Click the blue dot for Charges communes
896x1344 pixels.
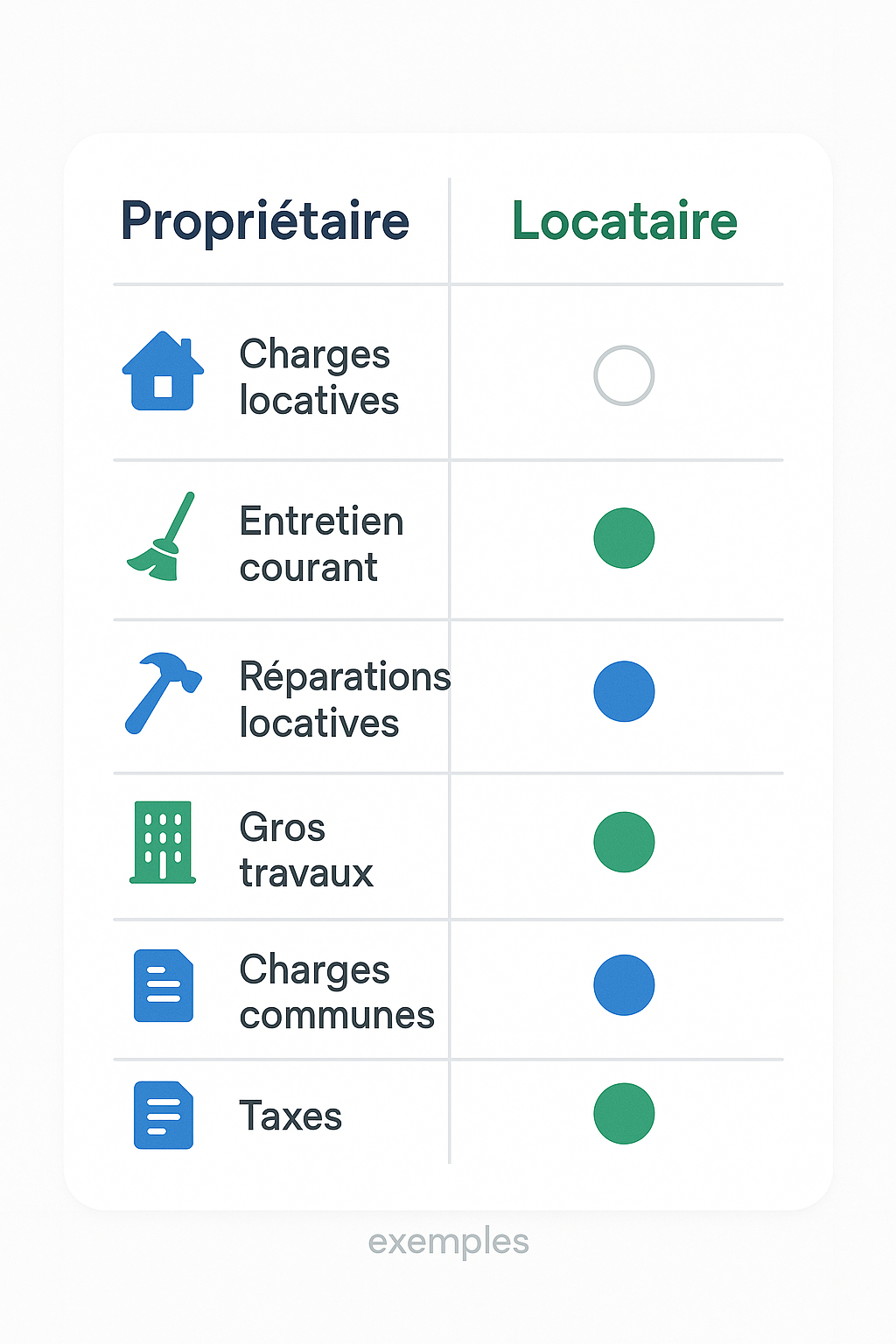click(x=624, y=985)
